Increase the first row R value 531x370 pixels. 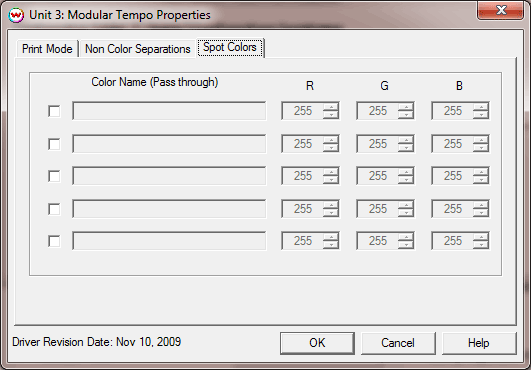click(x=331, y=107)
